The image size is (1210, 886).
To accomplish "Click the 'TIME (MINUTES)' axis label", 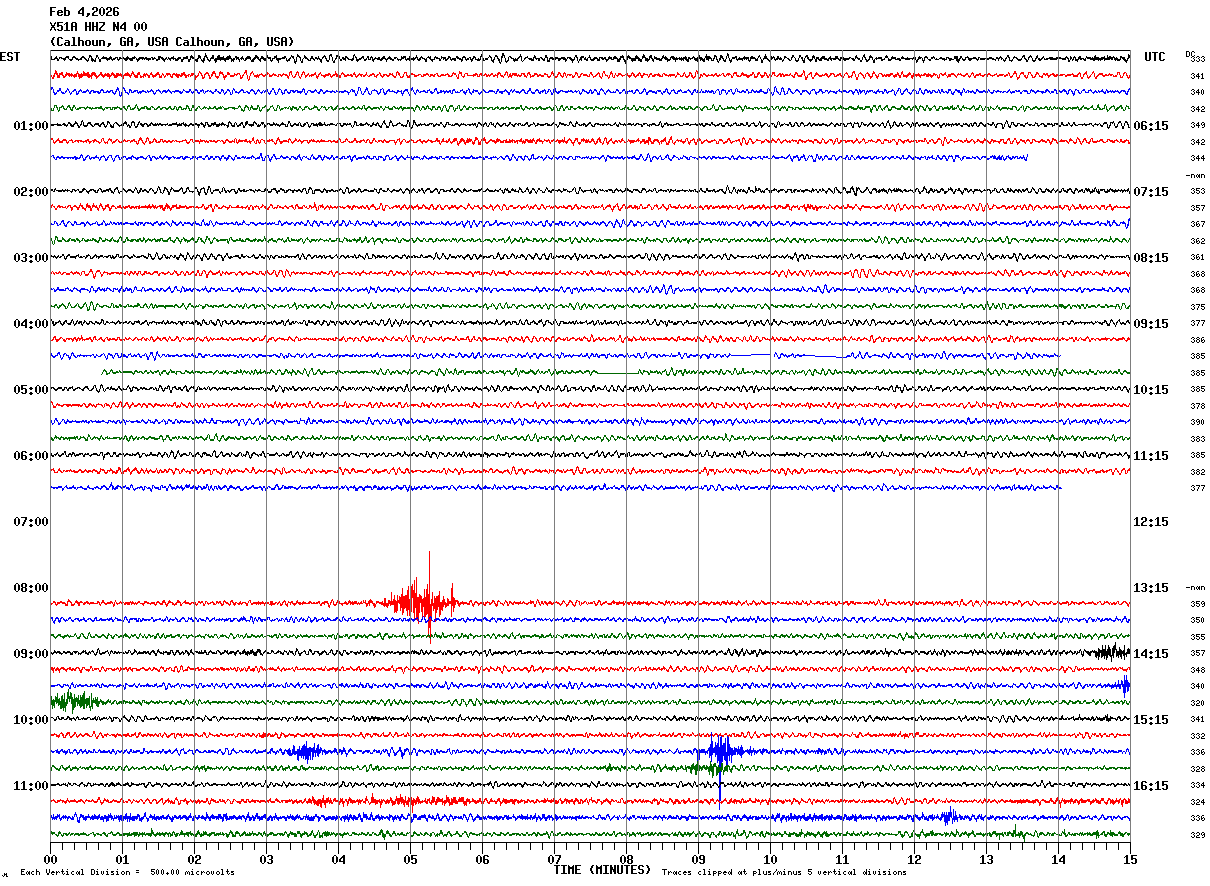I will pyautogui.click(x=602, y=870).
